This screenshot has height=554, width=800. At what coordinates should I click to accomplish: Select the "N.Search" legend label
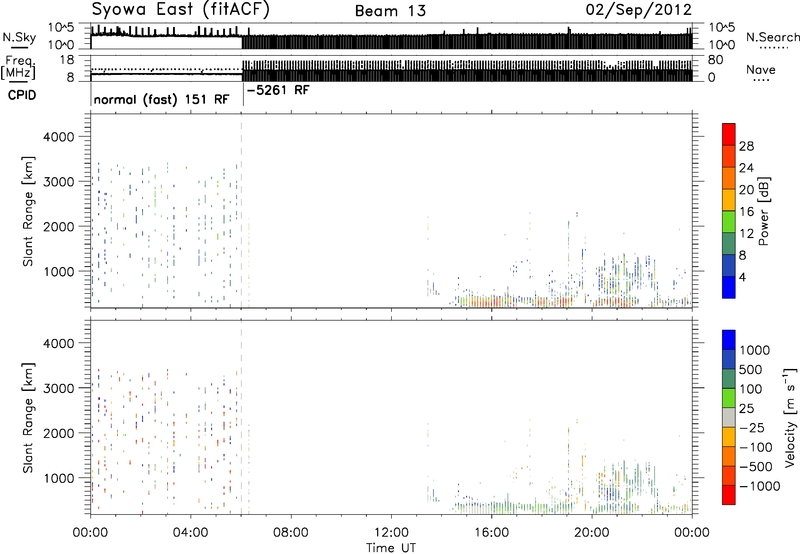pos(772,37)
